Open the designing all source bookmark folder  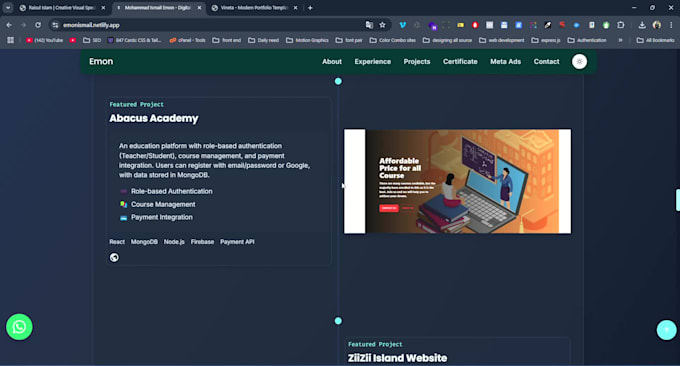447,40
